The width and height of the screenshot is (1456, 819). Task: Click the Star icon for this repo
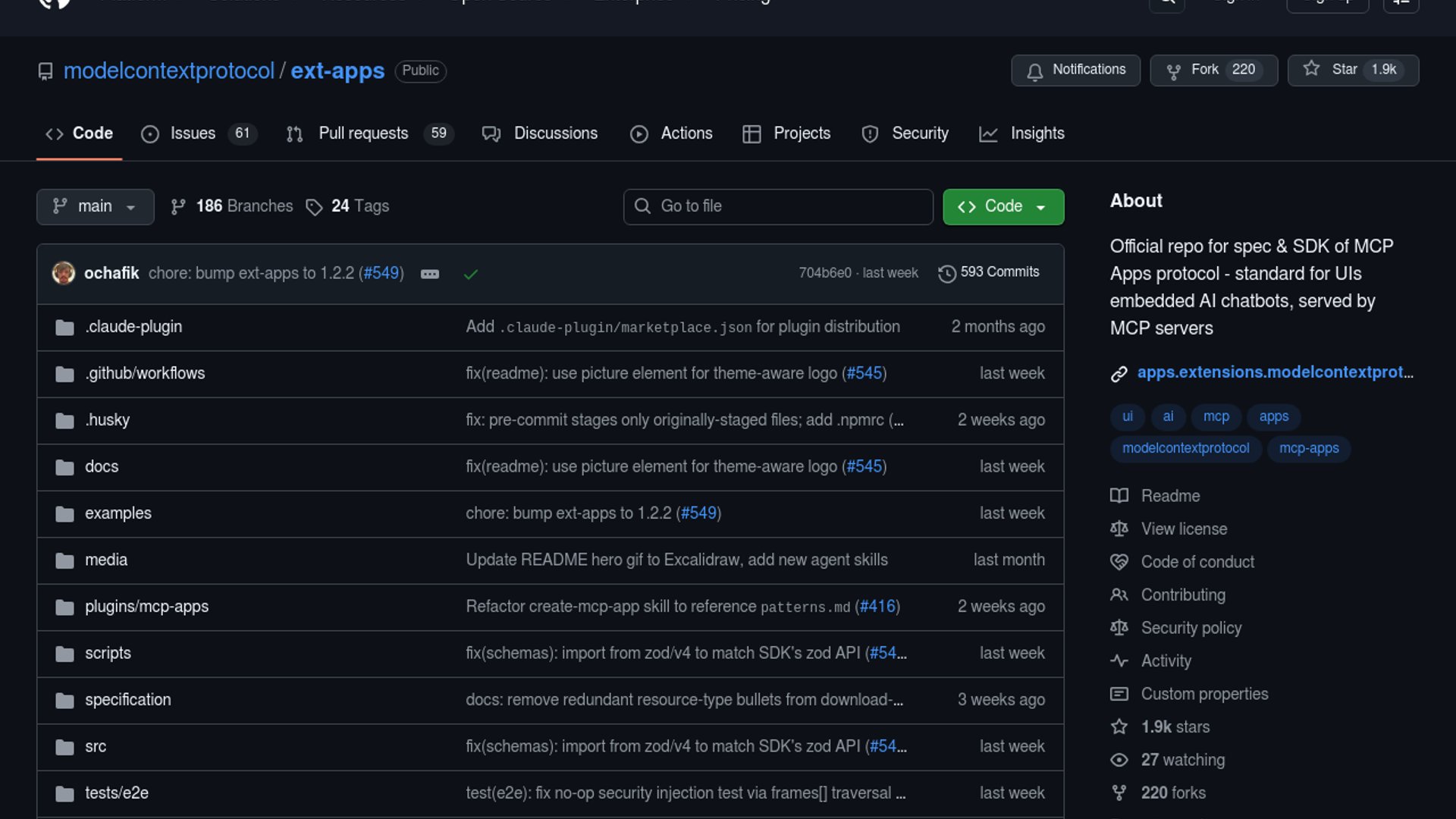pyautogui.click(x=1311, y=69)
